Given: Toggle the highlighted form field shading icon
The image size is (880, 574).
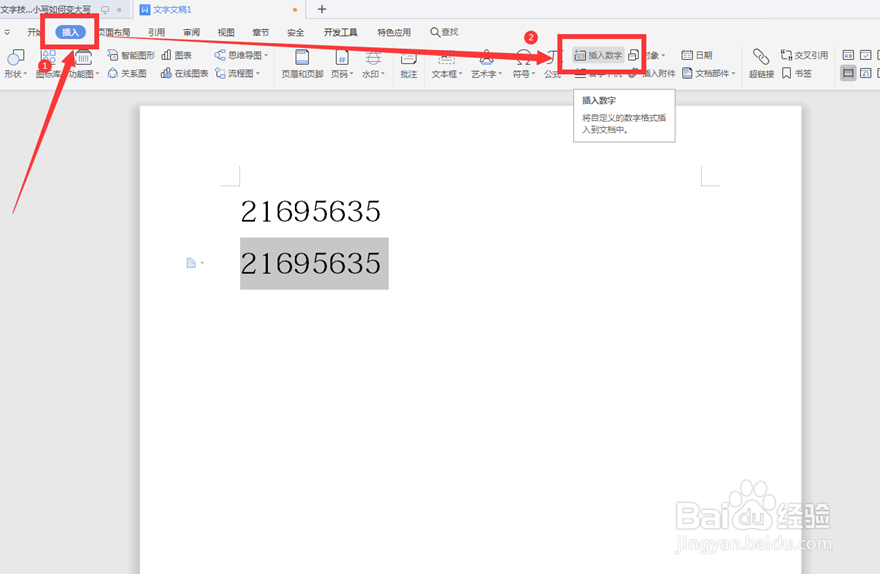Looking at the screenshot, I should (x=848, y=73).
